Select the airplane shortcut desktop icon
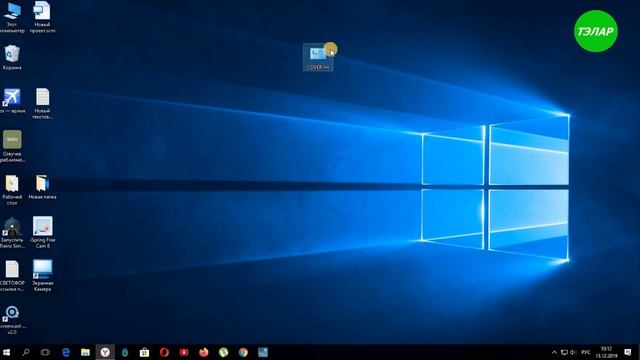 coord(12,101)
